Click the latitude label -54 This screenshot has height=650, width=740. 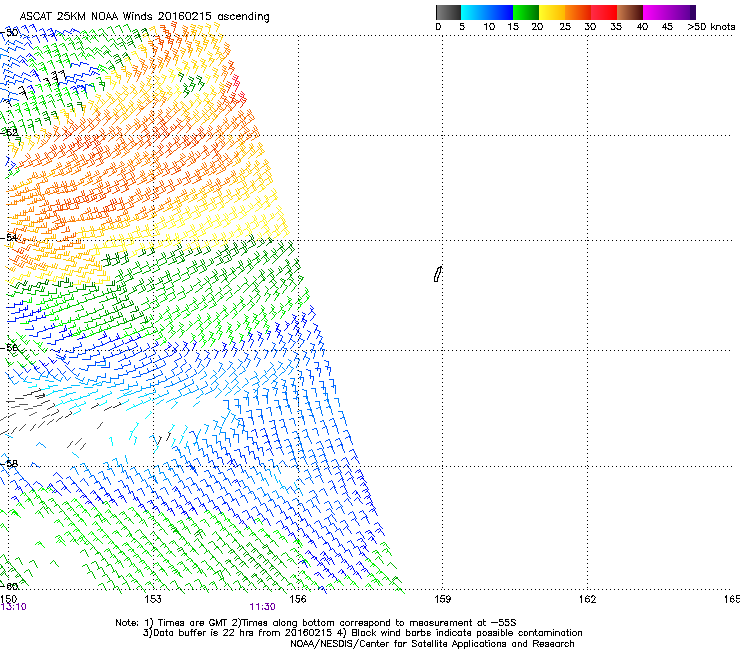pos(9,237)
